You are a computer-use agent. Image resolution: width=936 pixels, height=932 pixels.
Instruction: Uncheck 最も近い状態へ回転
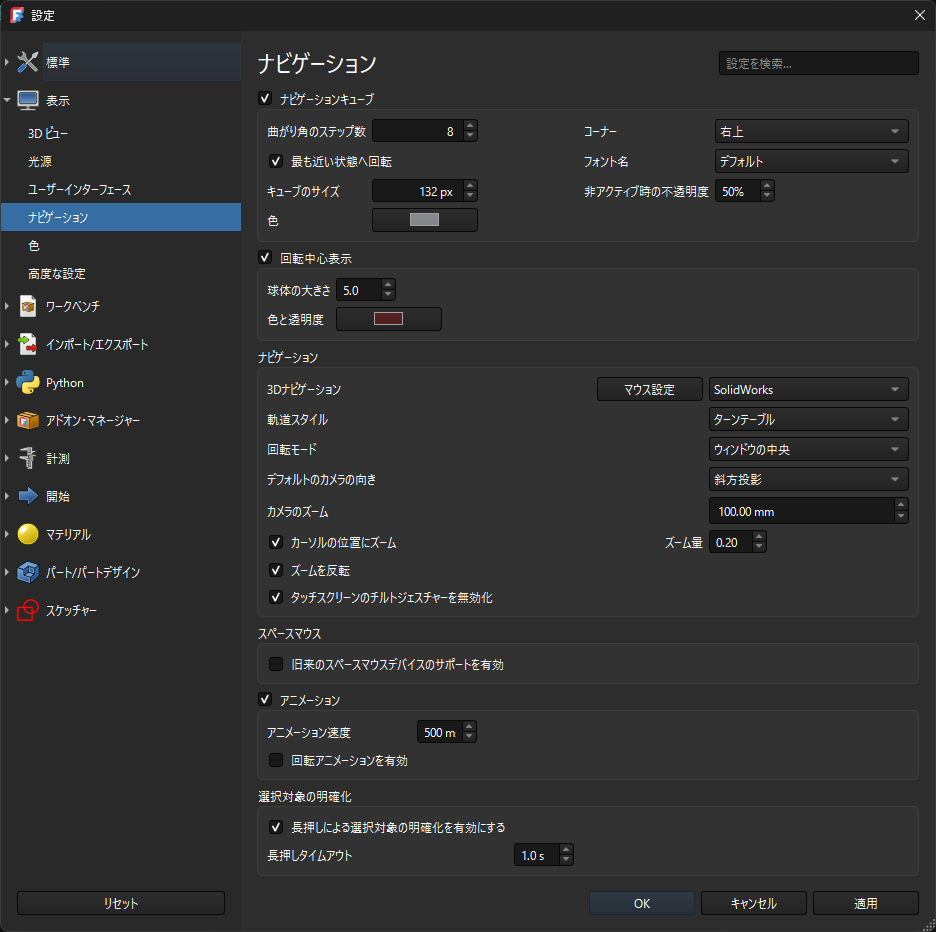pos(276,161)
